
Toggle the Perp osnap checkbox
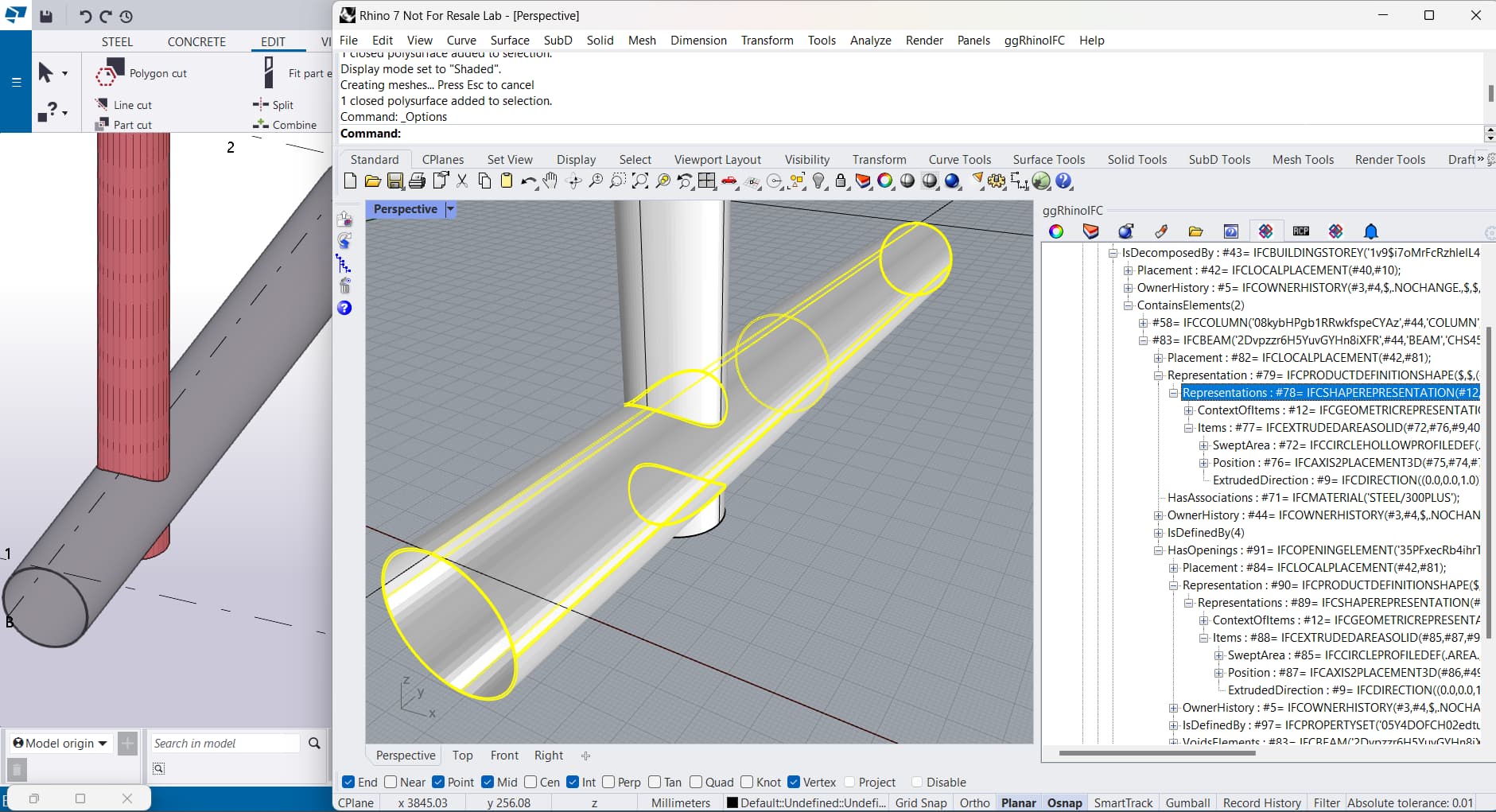pos(608,782)
